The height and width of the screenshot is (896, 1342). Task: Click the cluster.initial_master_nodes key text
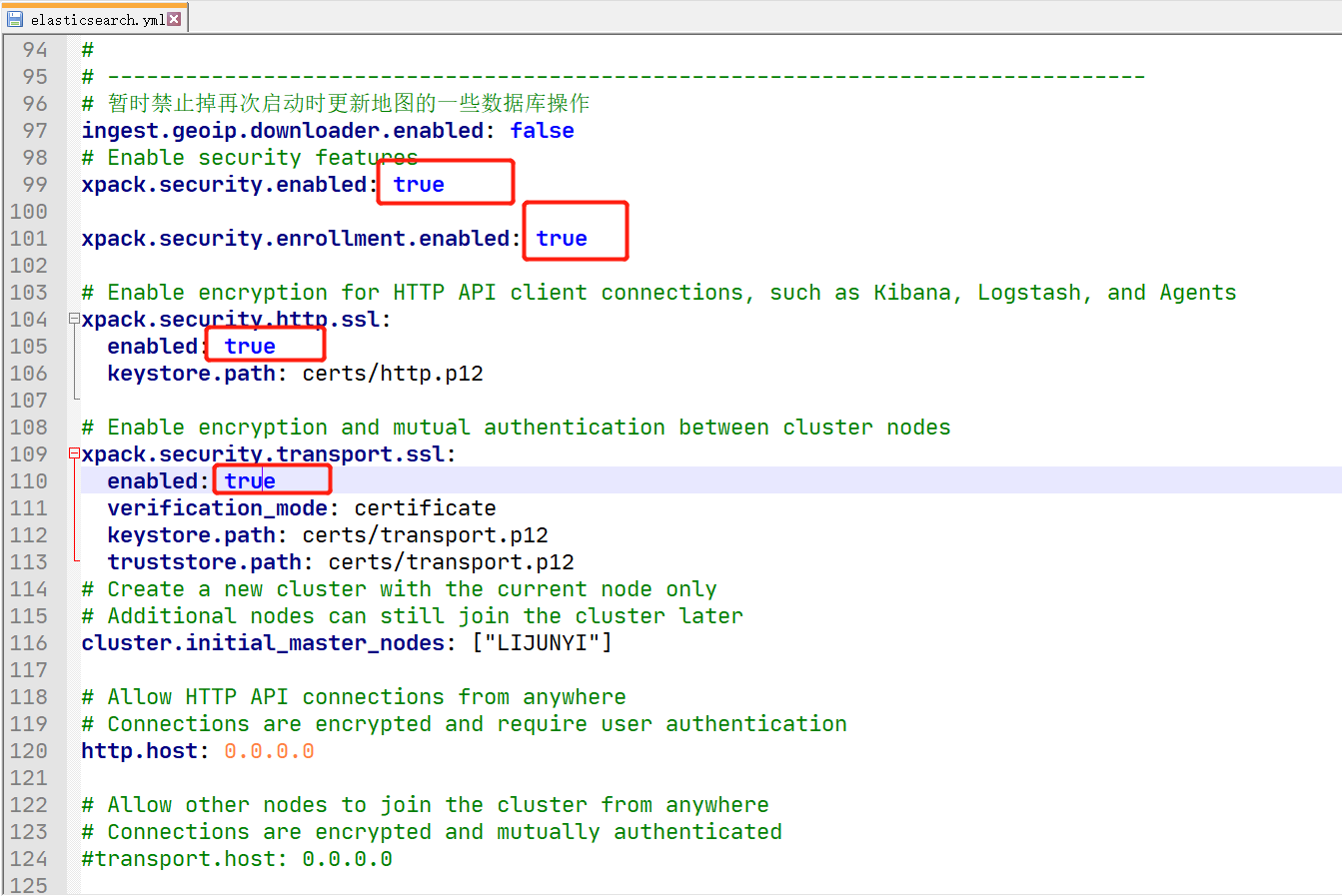point(262,643)
